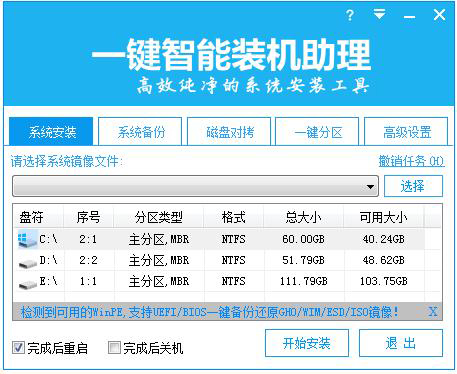Sort by the 可用大小 column header
457x374 pixels.
pyautogui.click(x=384, y=217)
